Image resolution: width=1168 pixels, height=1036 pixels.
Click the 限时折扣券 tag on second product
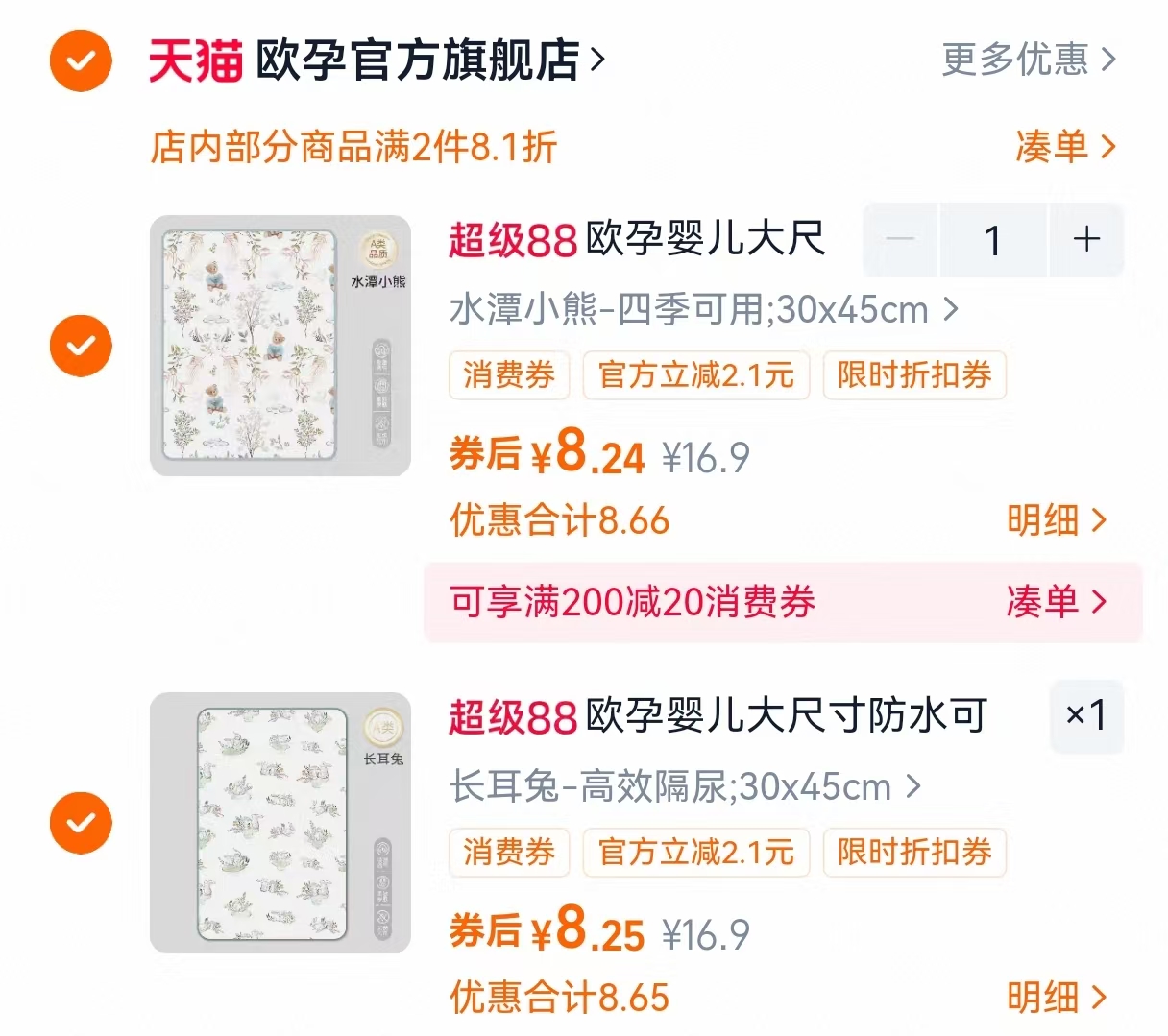pos(913,853)
